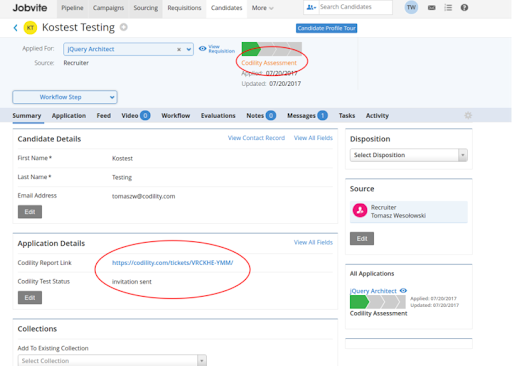Start the Candidate Profile Tour
The width and height of the screenshot is (512, 366).
coord(326,28)
